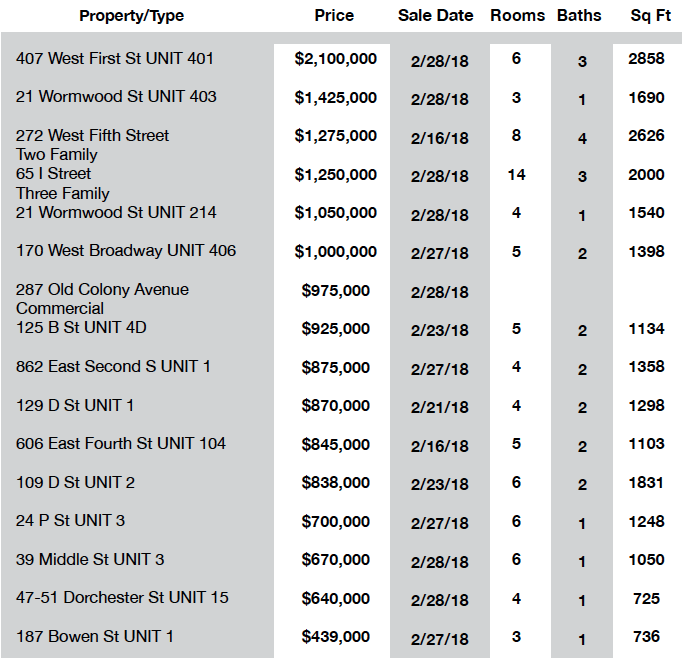
Task: Select 272 West Fifth Street property
Action: [x=92, y=135]
